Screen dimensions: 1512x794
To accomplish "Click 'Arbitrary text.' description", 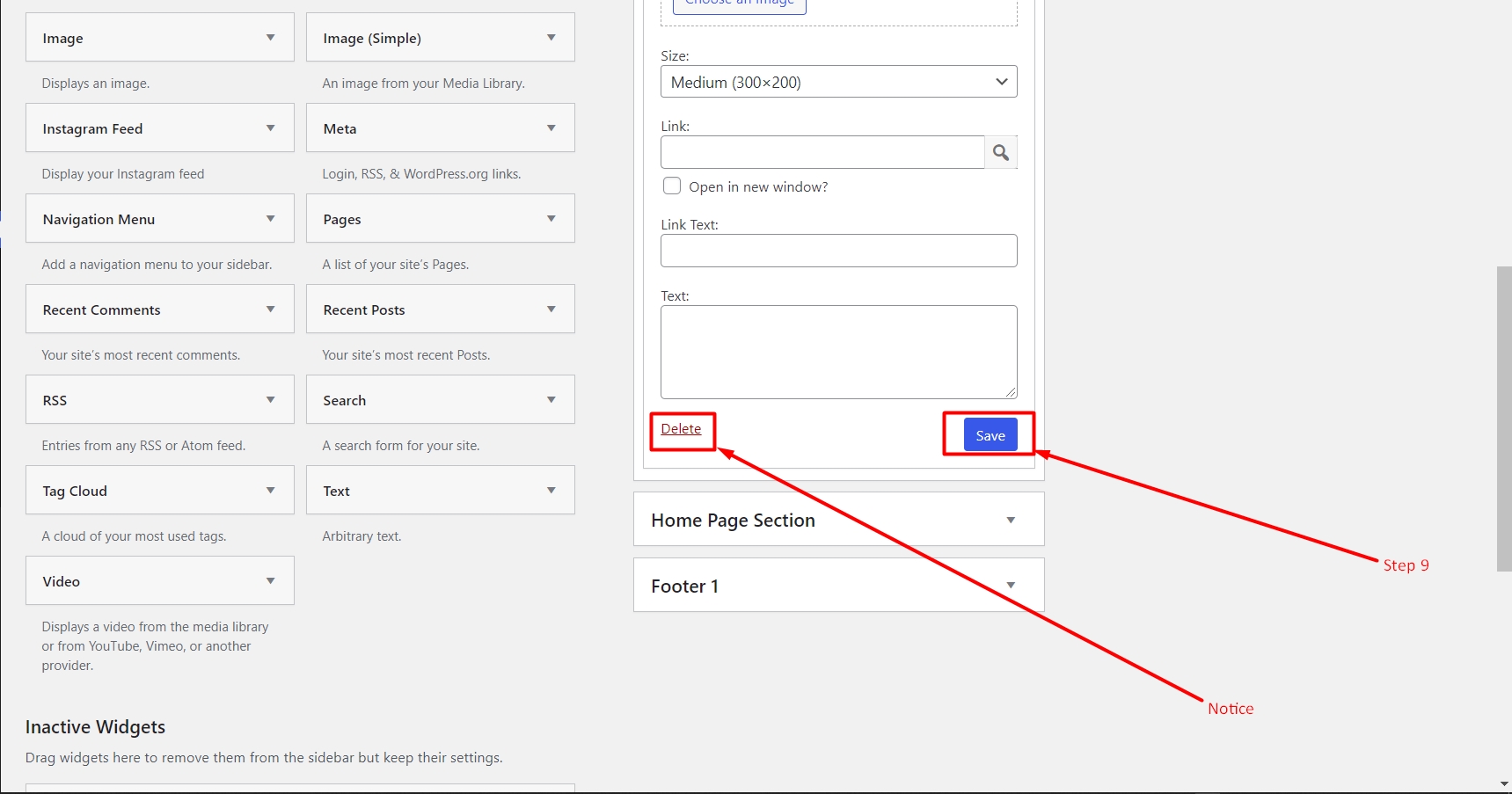I will [x=362, y=536].
